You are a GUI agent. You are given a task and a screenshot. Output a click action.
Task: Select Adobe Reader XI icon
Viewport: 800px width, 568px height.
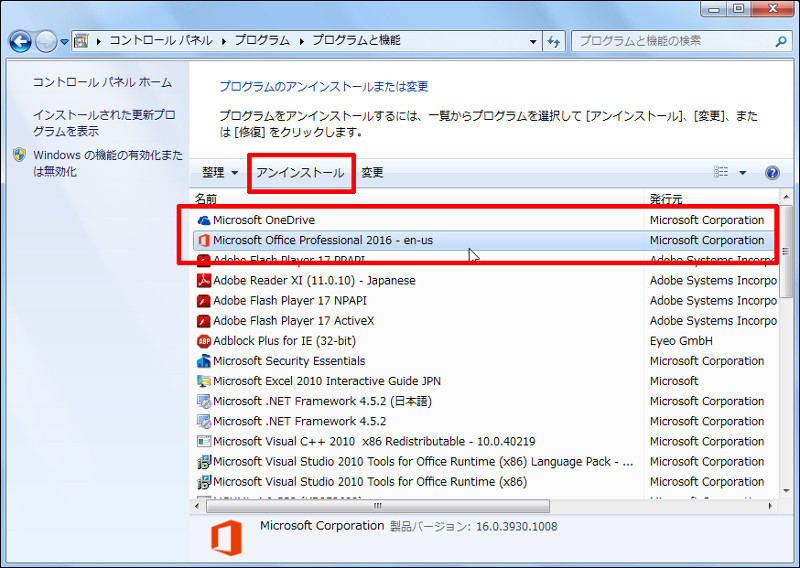(204, 280)
